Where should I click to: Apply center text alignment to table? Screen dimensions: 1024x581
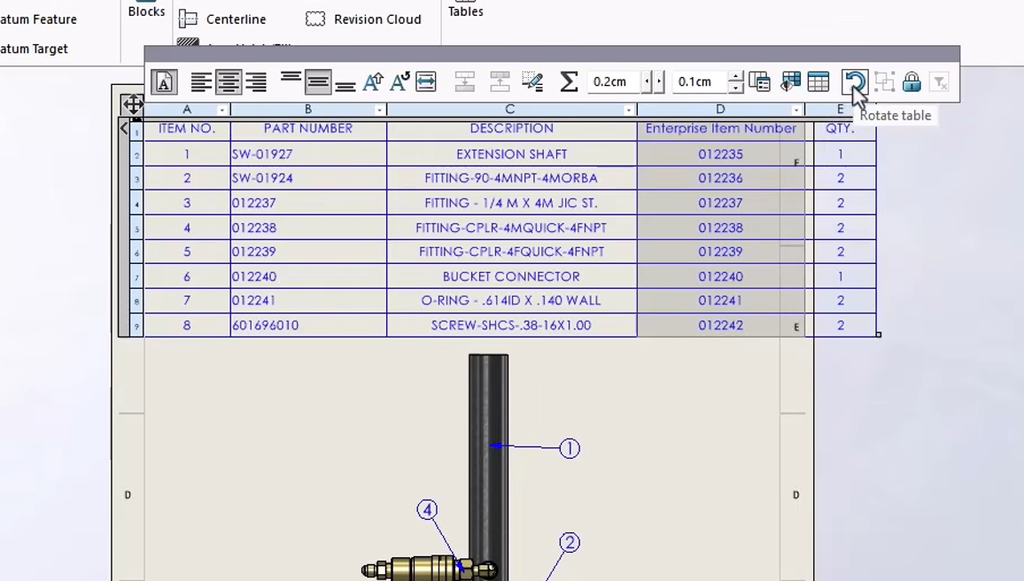point(229,82)
